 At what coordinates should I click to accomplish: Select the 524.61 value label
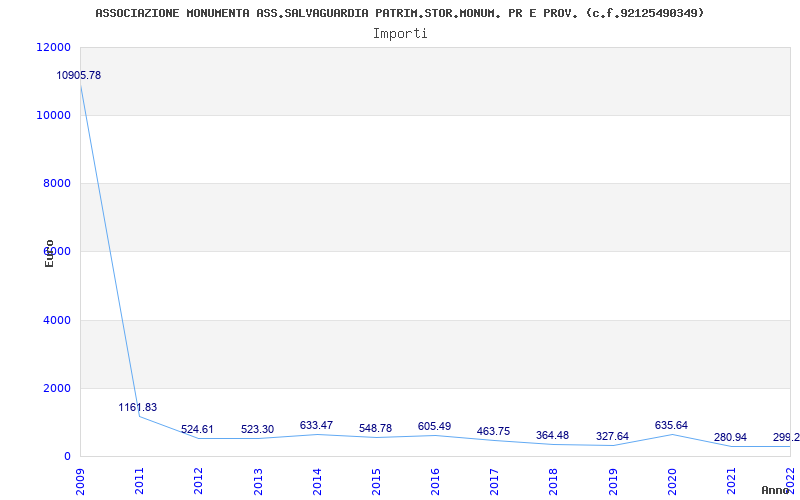click(197, 429)
